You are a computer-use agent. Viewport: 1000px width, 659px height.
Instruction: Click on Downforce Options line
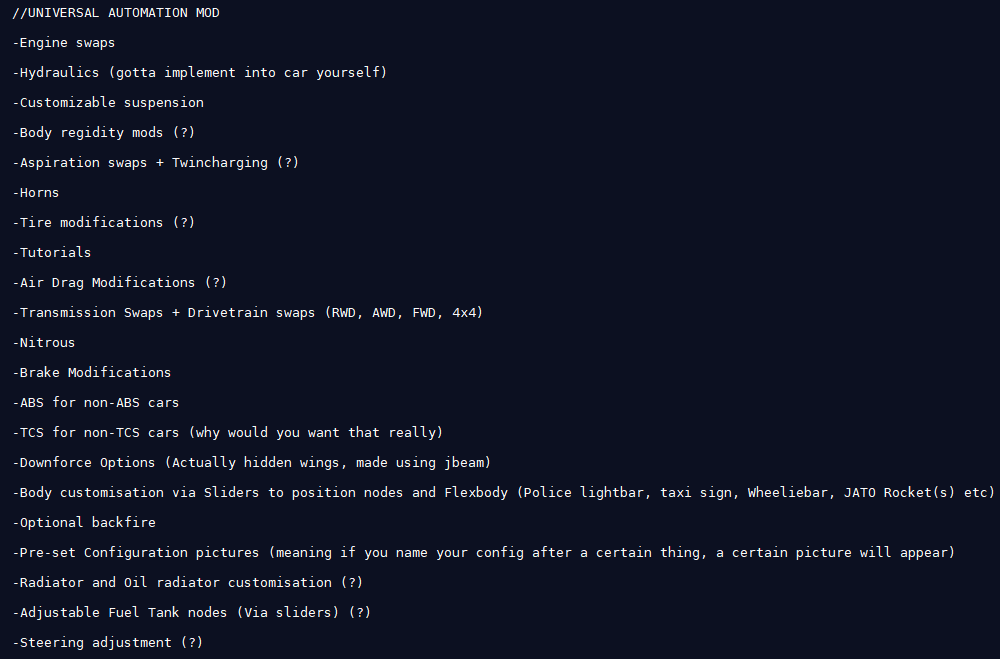pos(251,463)
